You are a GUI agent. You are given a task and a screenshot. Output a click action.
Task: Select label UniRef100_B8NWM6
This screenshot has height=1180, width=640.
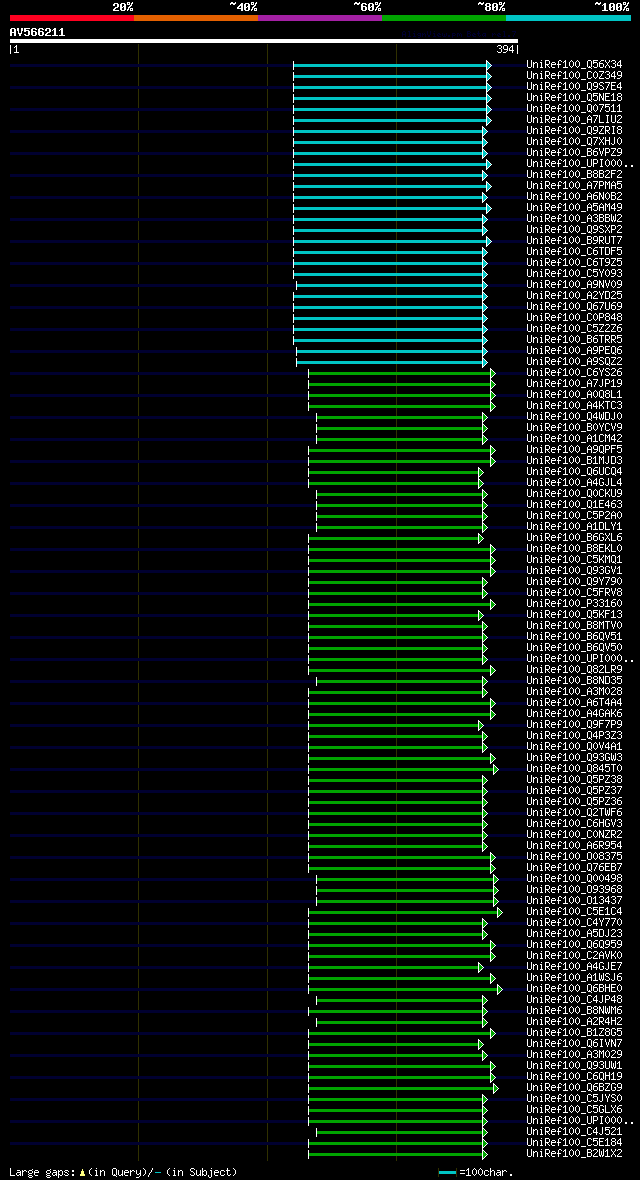(x=574, y=1011)
